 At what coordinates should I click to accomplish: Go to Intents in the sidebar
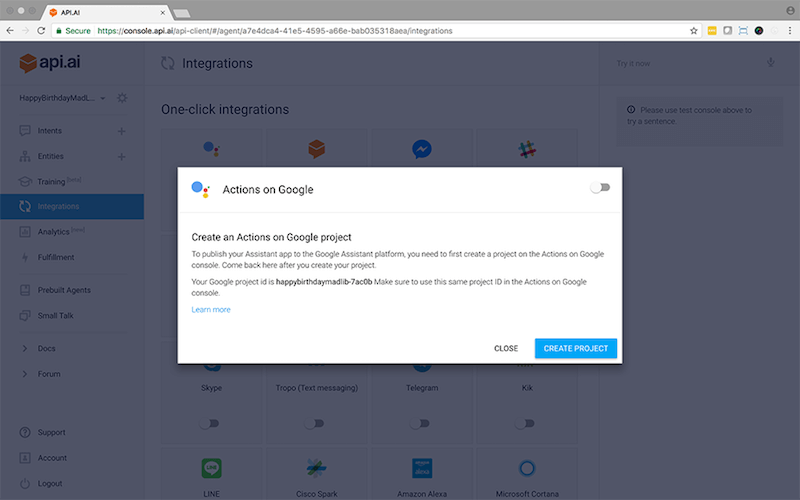tap(49, 131)
